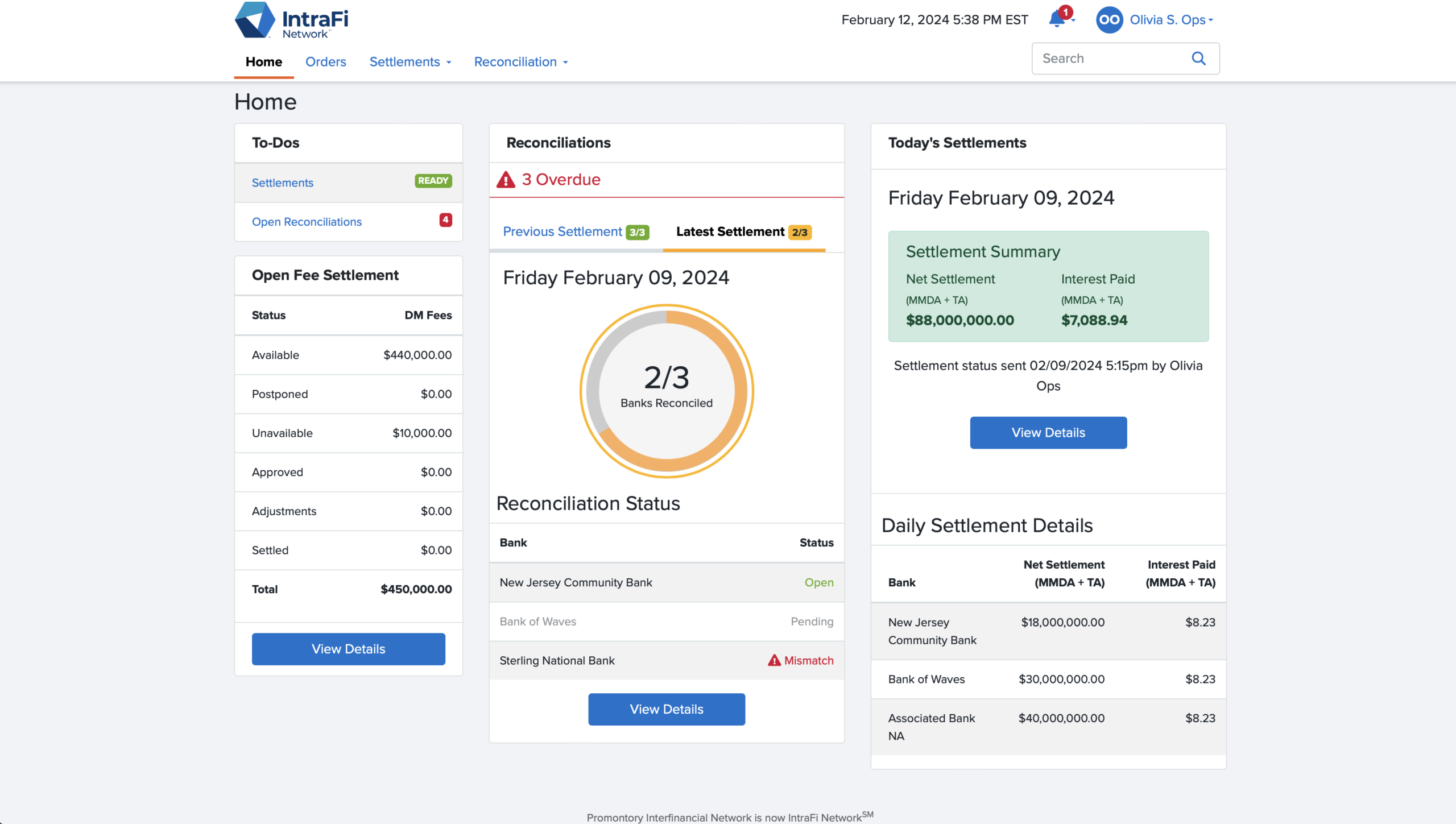
Task: Open the Home navigation tab
Action: 263,62
